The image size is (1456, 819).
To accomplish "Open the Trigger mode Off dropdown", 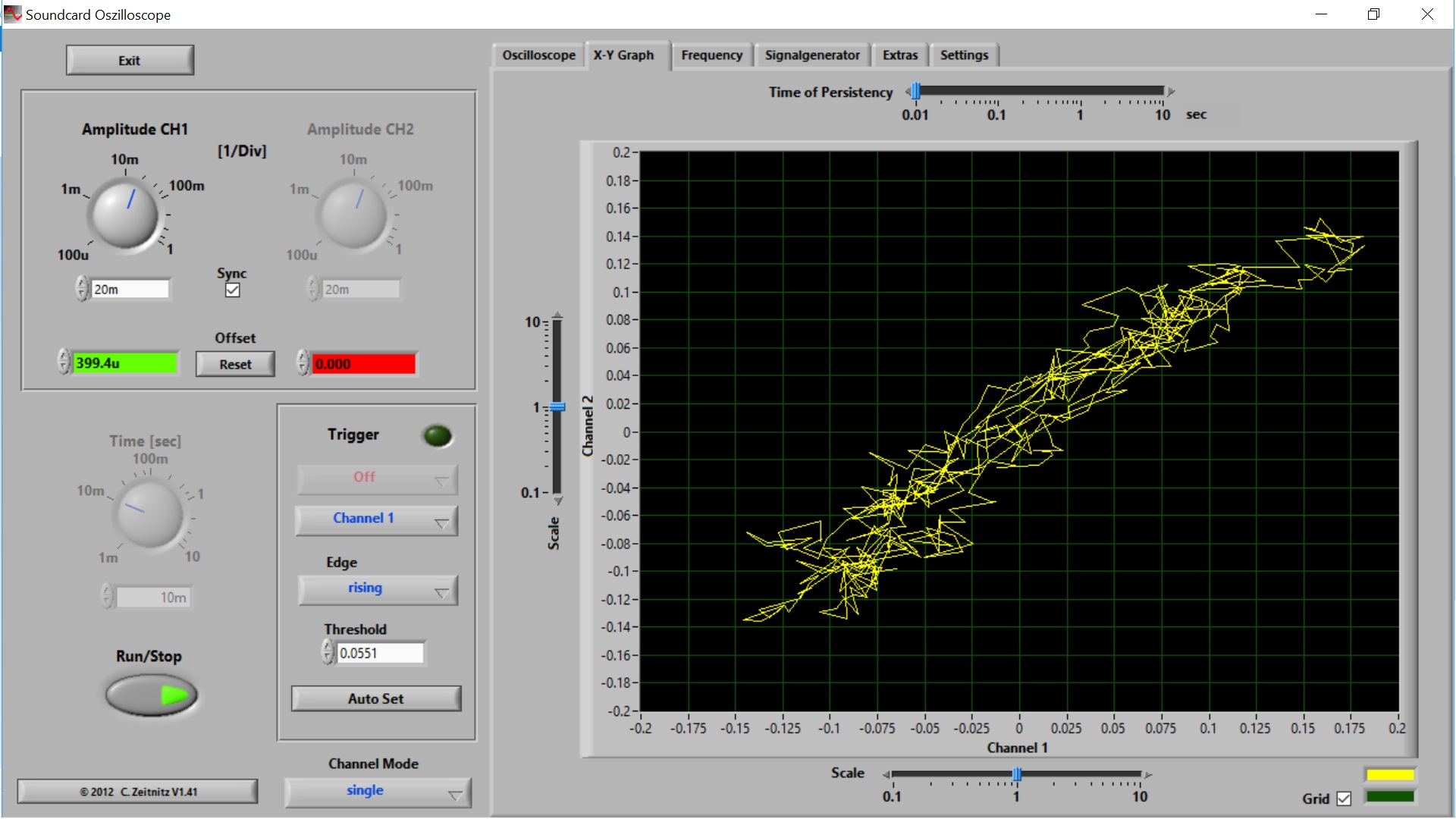I will (376, 478).
